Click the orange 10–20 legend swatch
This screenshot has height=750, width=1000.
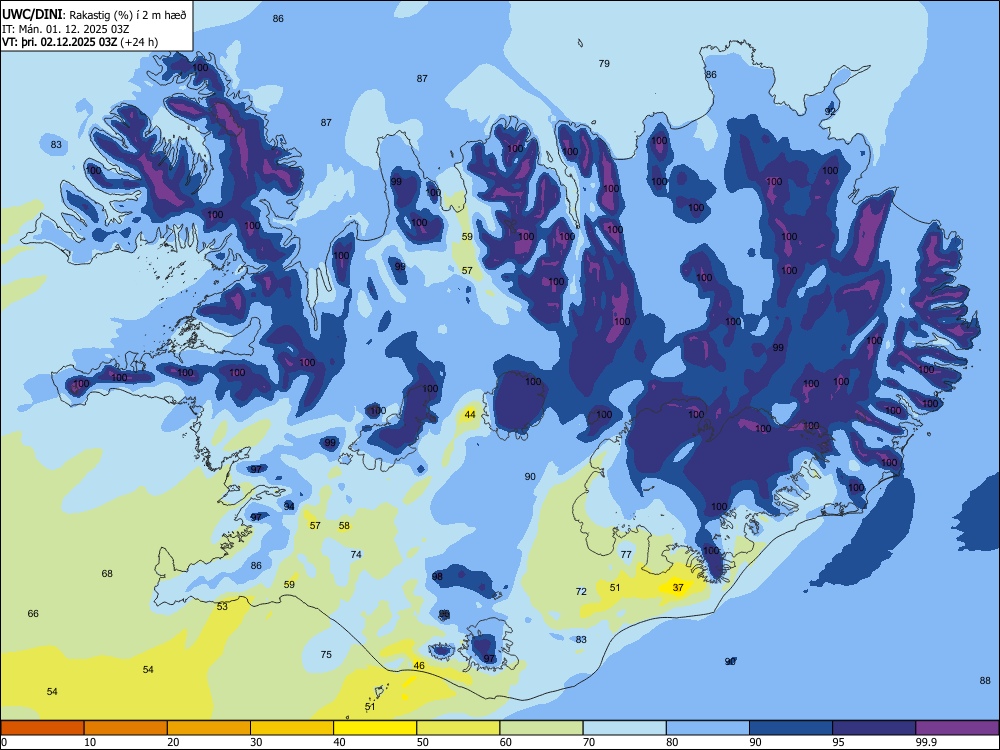click(126, 728)
